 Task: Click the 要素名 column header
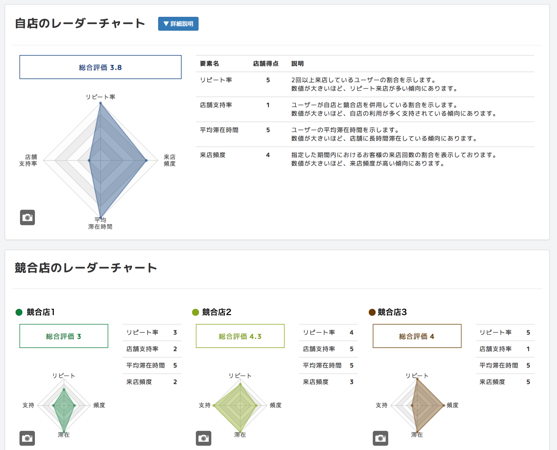tap(209, 64)
